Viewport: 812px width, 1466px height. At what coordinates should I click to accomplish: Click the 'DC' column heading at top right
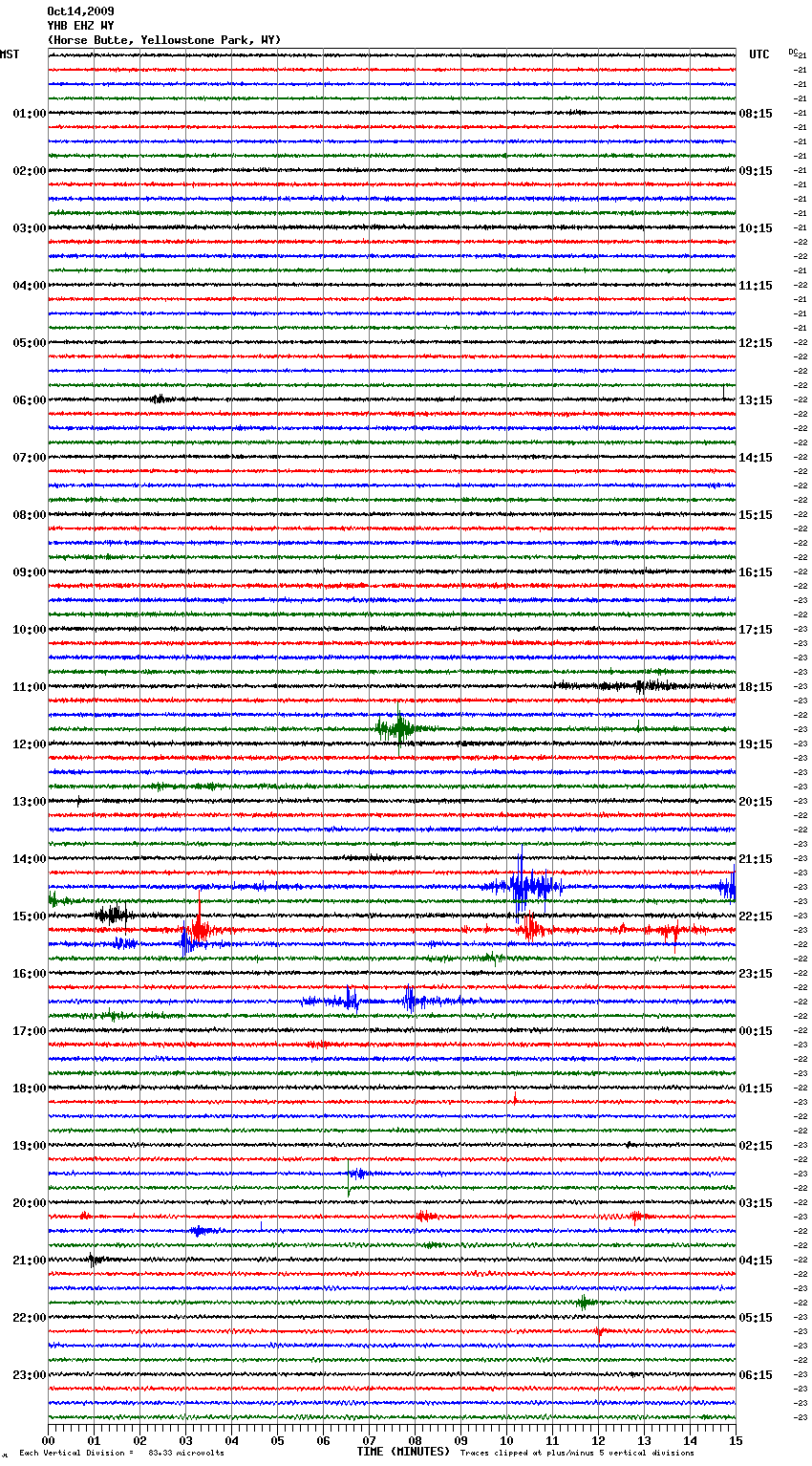click(x=793, y=52)
